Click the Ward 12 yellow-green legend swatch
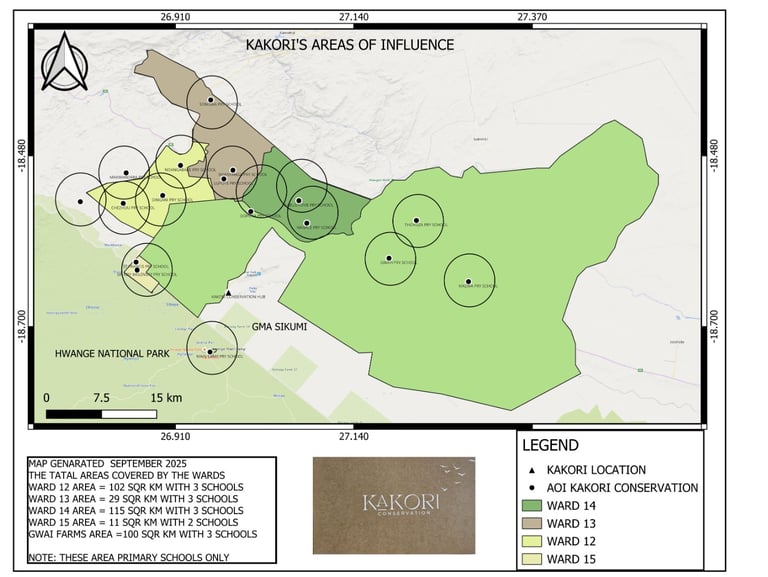Image resolution: width=768 pixels, height=577 pixels. point(532,541)
